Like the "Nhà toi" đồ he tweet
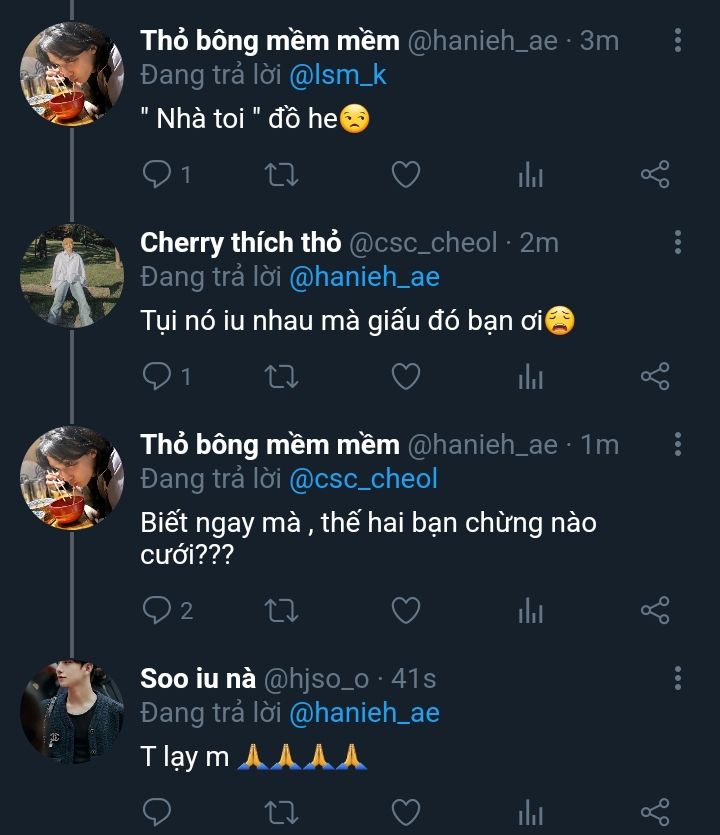Viewport: 720px width, 835px height. point(405,176)
